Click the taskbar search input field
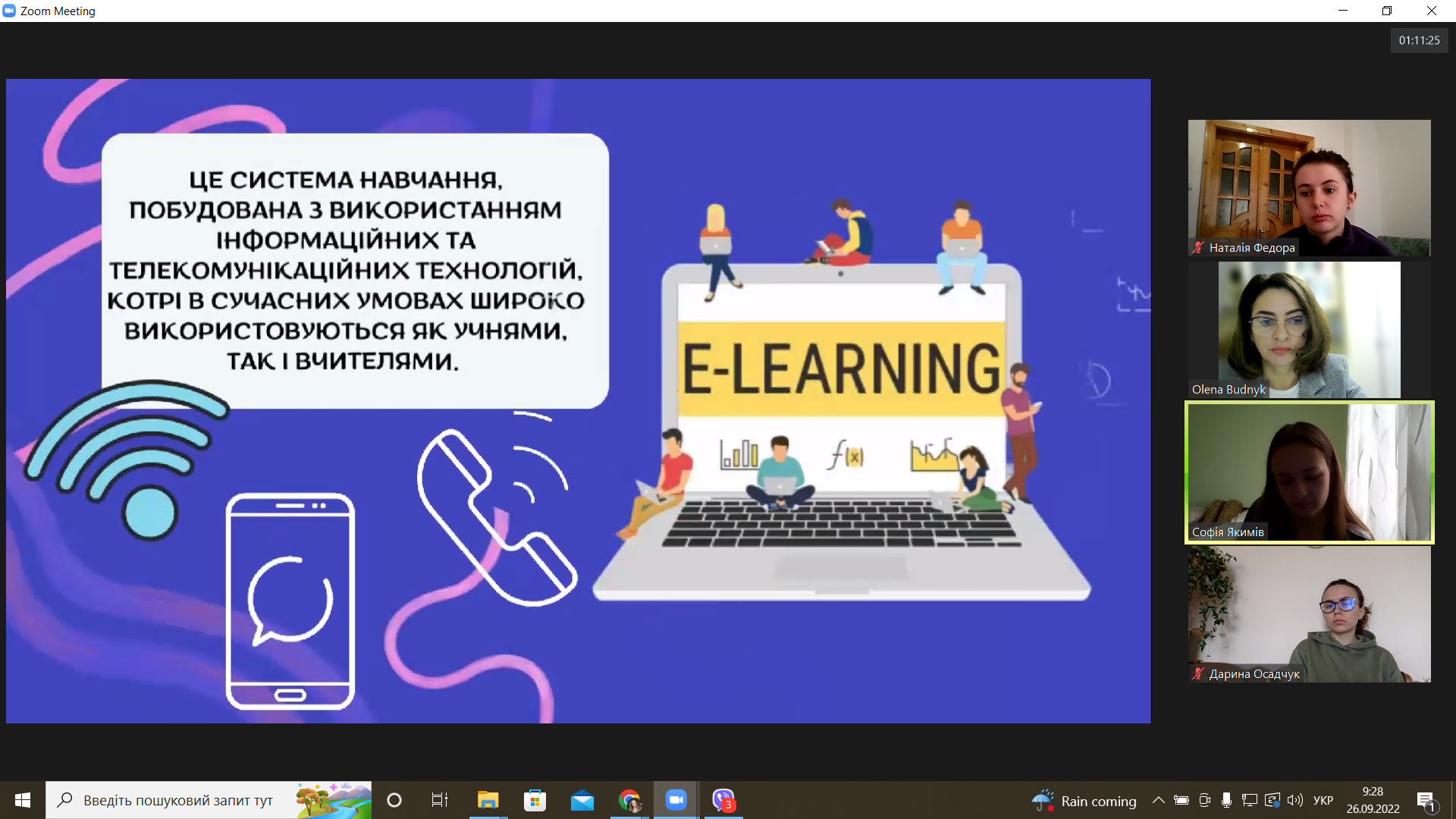The width and height of the screenshot is (1456, 819). point(178,800)
